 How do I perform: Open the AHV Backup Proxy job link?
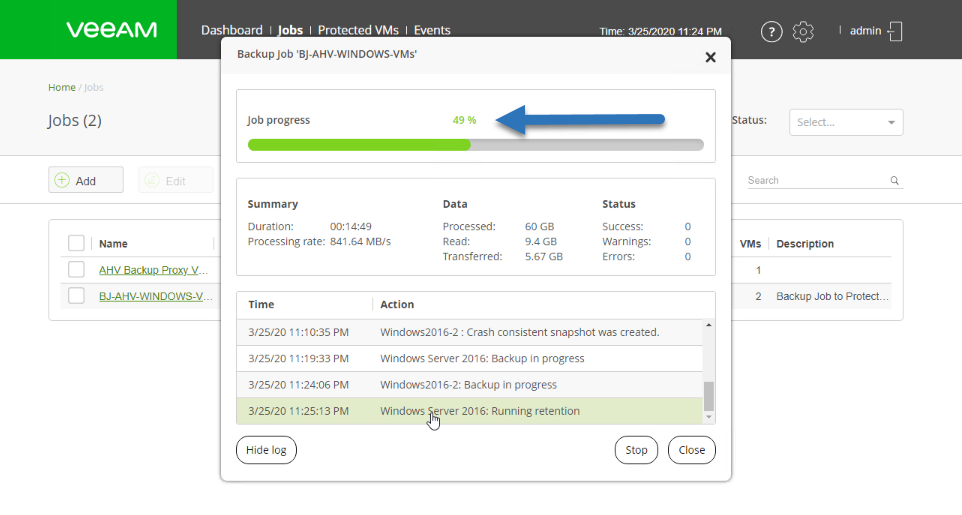(153, 270)
